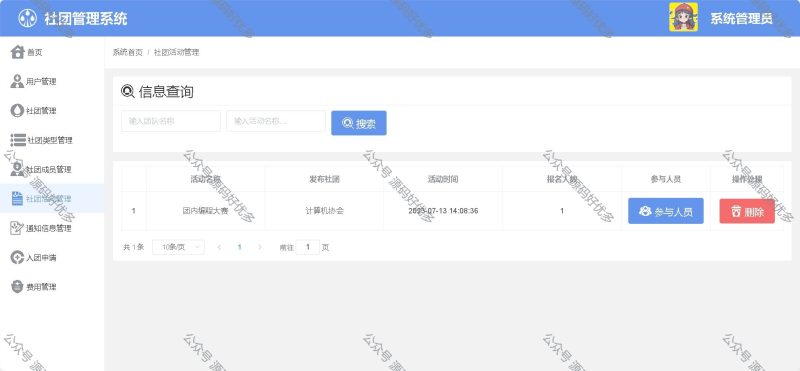Select 通知信息管理 in the sidebar
The height and width of the screenshot is (371, 800).
tap(52, 228)
